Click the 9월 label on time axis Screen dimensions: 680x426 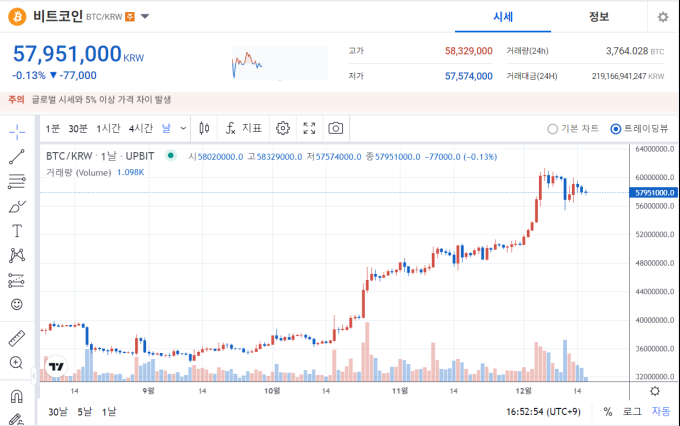click(148, 391)
